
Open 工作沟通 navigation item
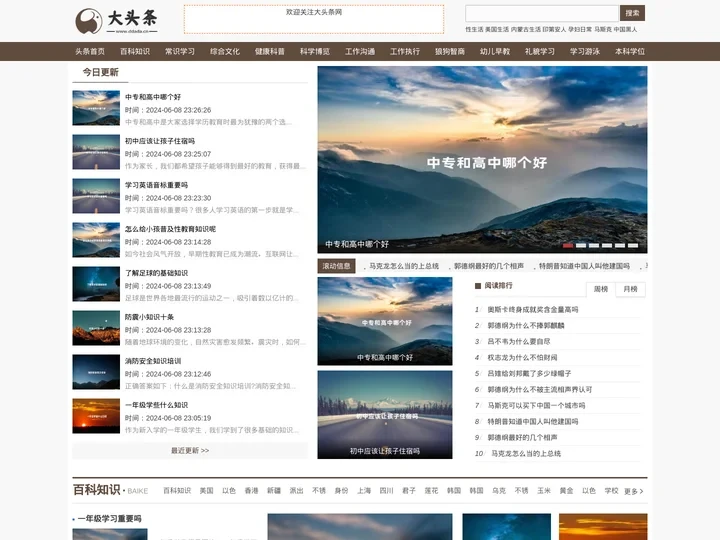coord(360,51)
